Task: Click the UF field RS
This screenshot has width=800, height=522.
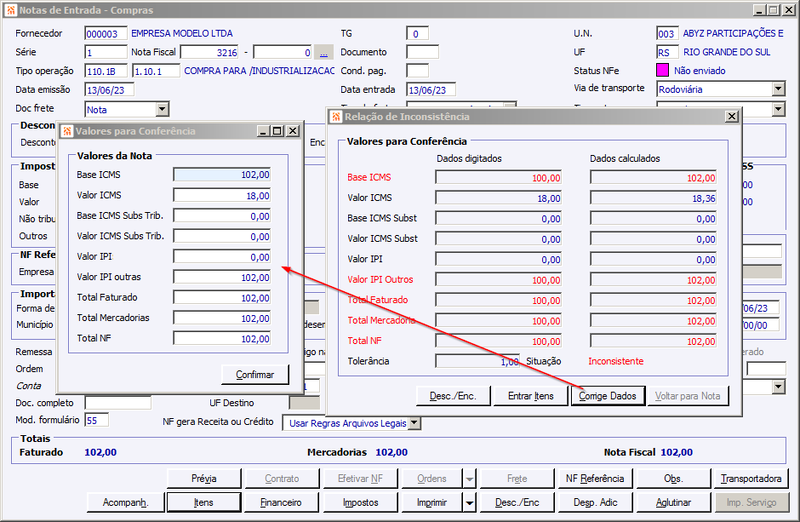Action: coord(667,52)
